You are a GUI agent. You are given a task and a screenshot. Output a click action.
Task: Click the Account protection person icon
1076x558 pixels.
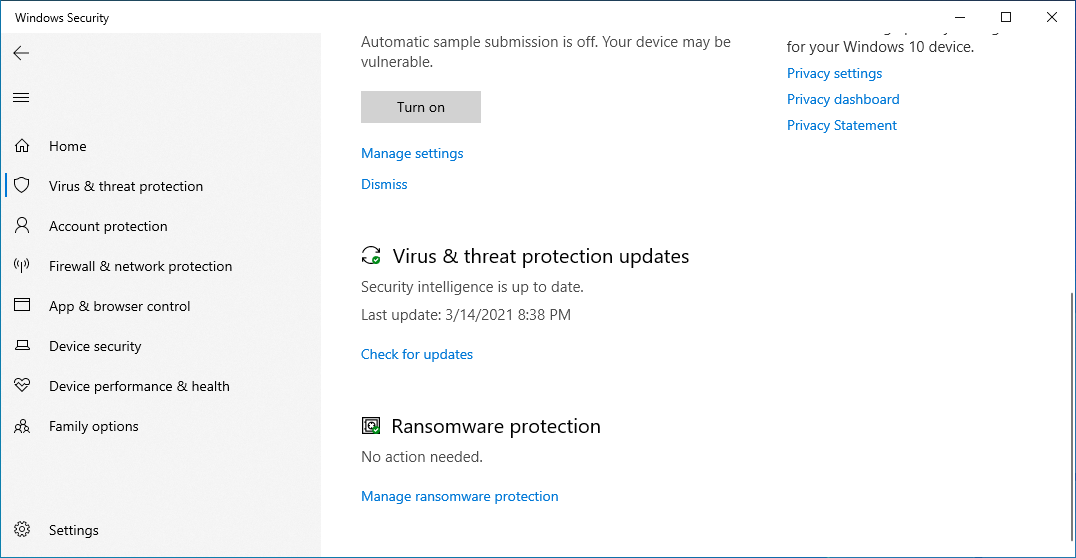(22, 225)
